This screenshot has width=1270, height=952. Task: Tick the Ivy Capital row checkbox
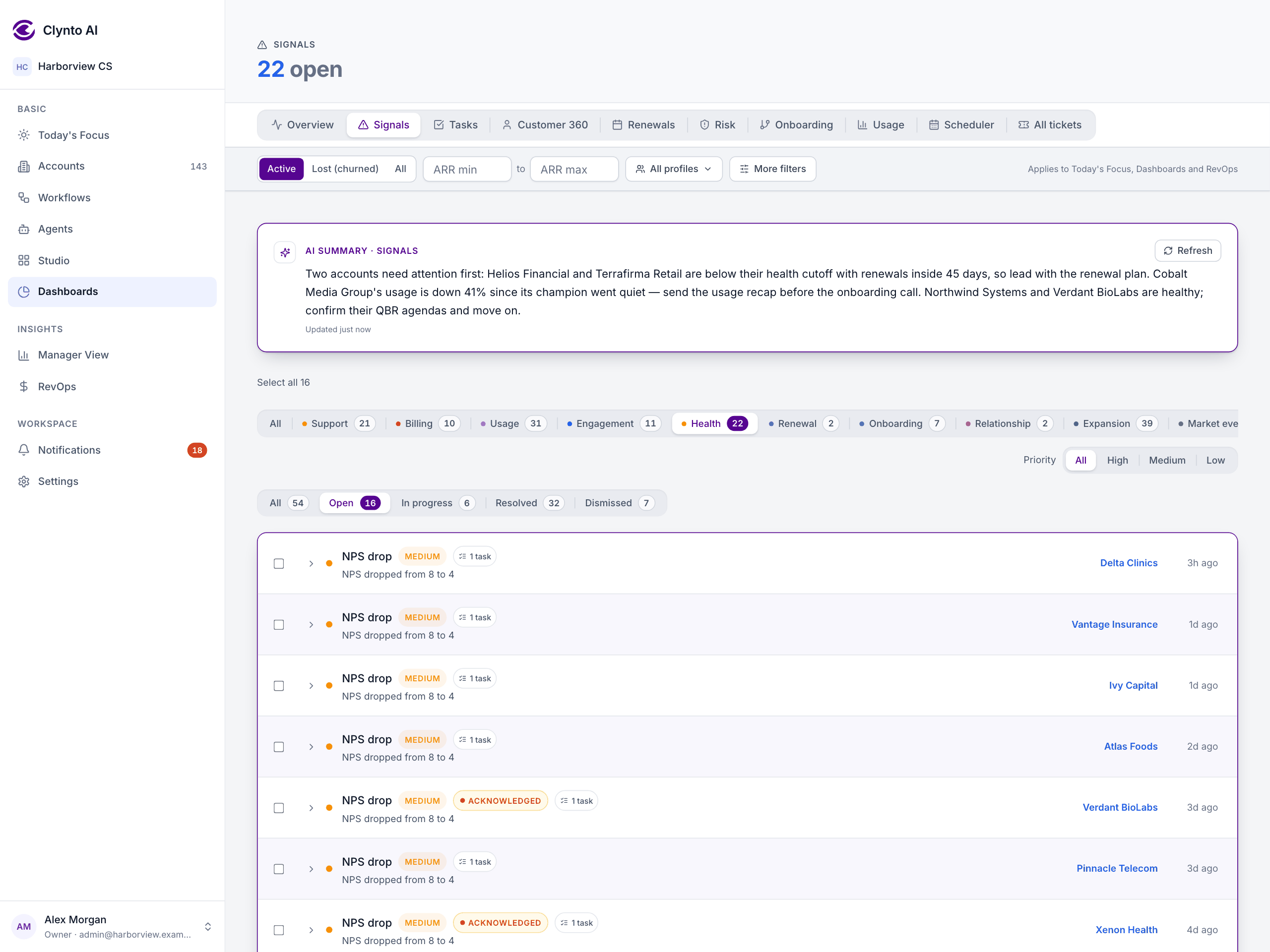[x=279, y=686]
